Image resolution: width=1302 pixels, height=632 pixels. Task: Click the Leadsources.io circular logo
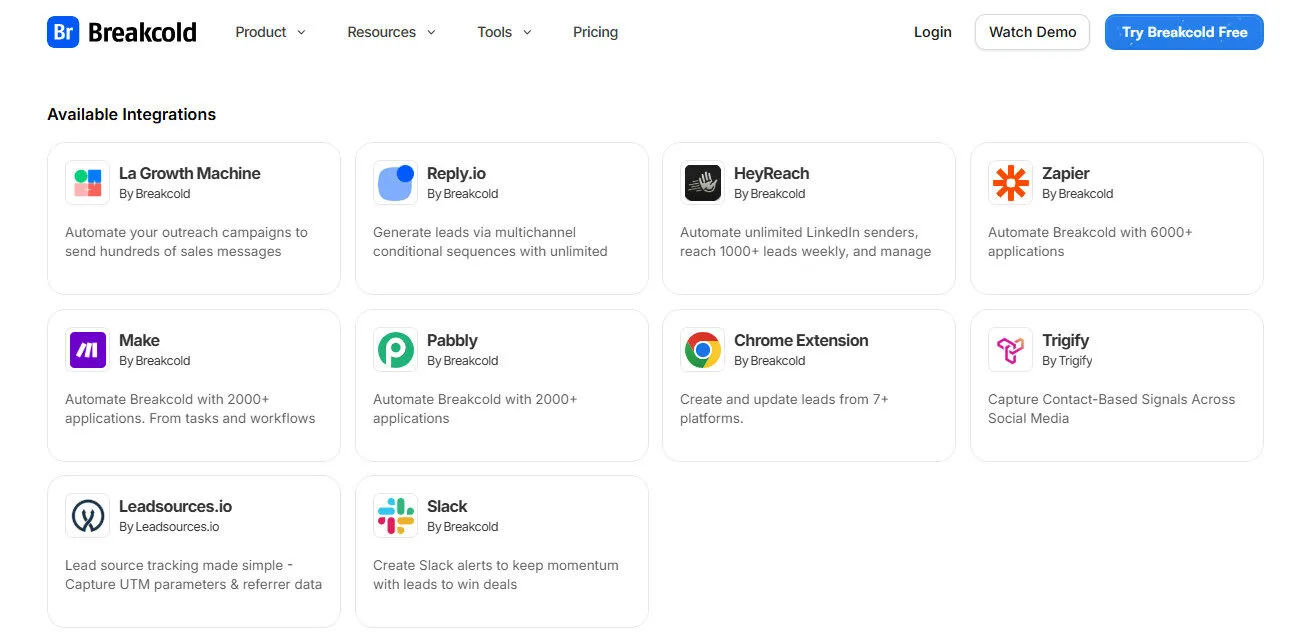pyautogui.click(x=87, y=516)
